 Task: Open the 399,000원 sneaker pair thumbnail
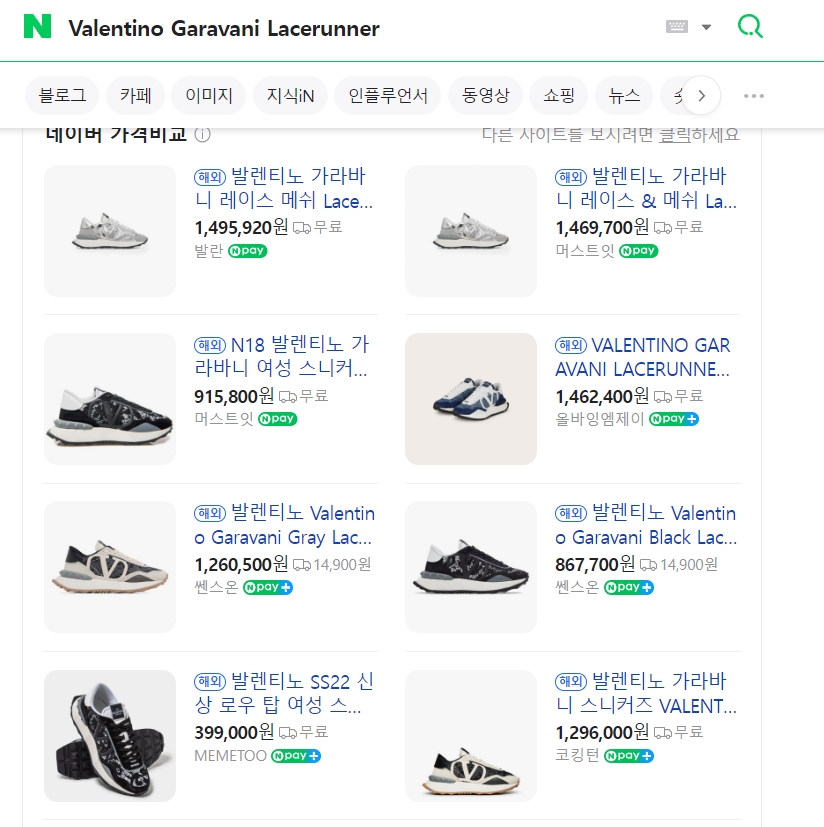[110, 735]
